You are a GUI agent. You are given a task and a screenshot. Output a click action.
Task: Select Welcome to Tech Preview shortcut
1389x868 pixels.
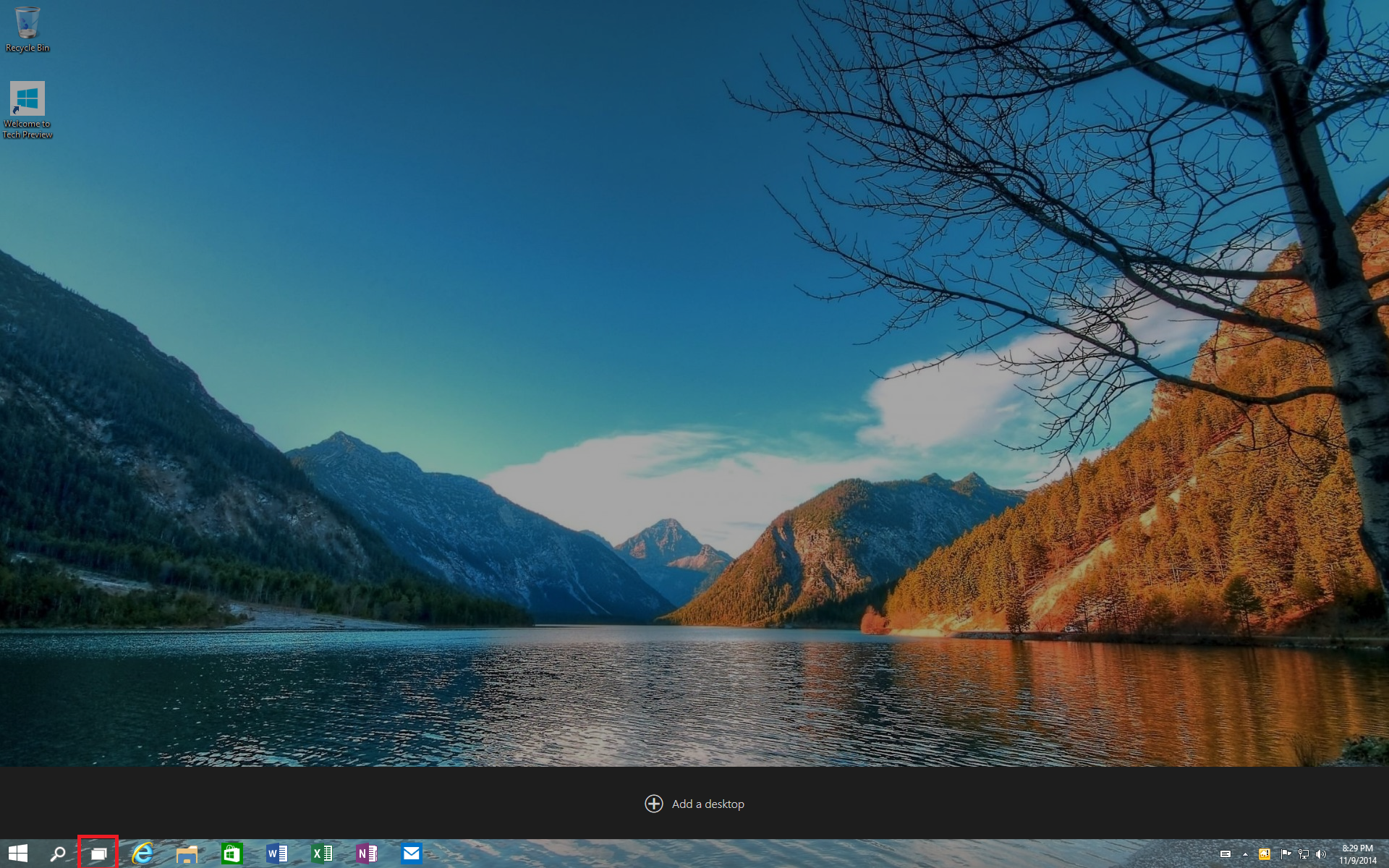pos(27,109)
